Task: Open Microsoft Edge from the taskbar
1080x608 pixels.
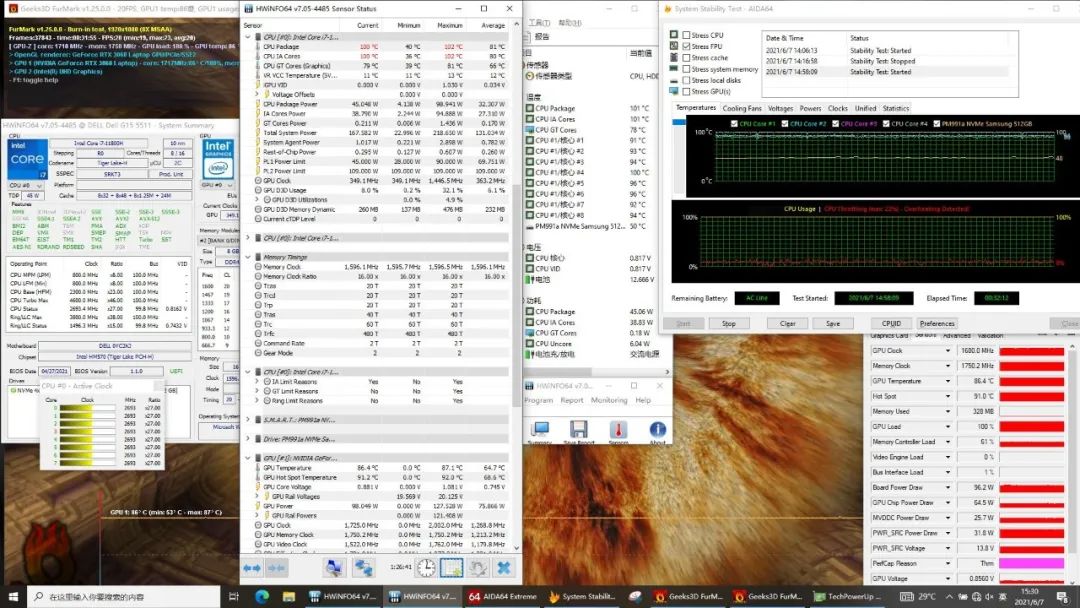Action: pyautogui.click(x=262, y=597)
